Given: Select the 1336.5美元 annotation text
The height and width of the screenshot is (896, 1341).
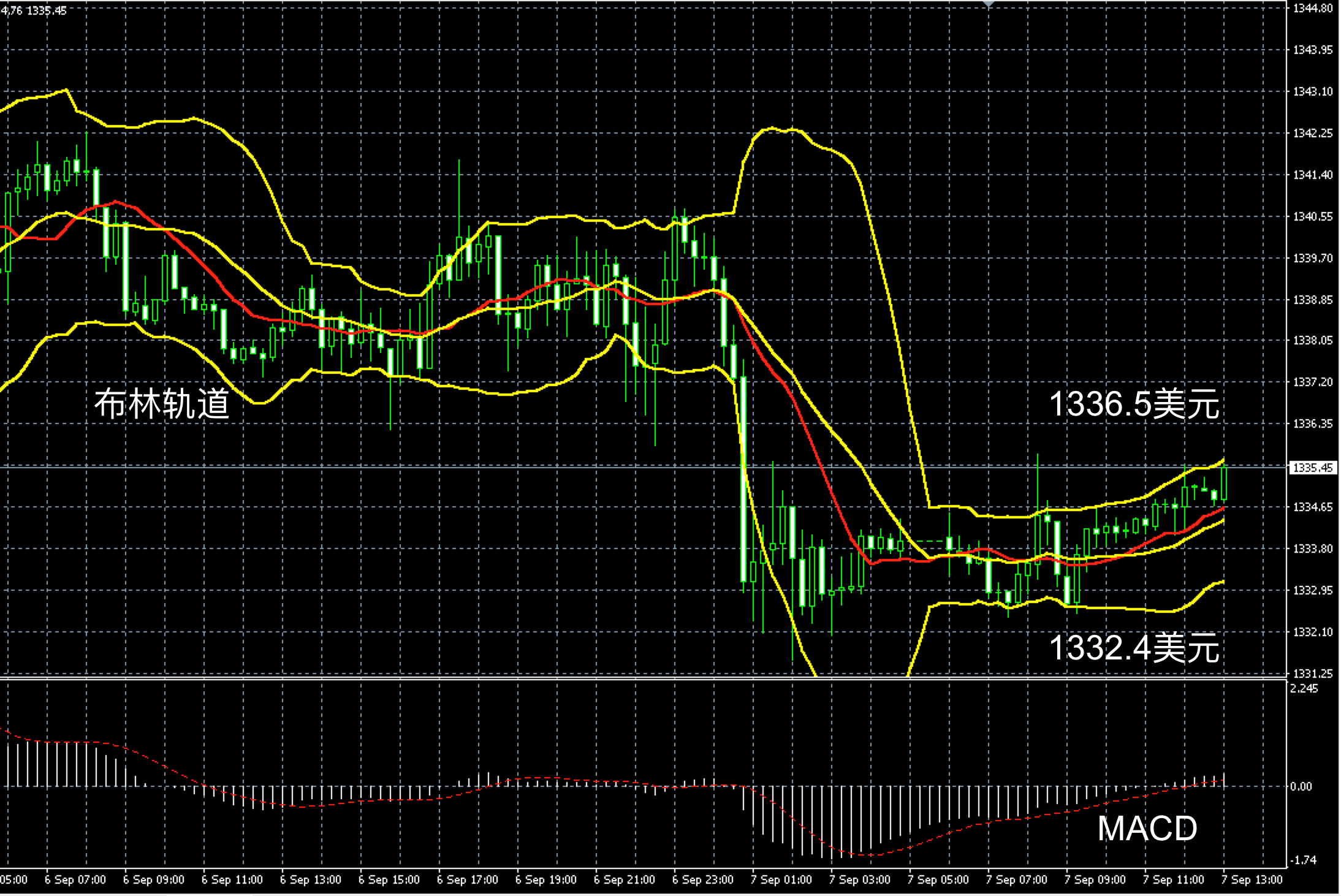Looking at the screenshot, I should 1134,404.
